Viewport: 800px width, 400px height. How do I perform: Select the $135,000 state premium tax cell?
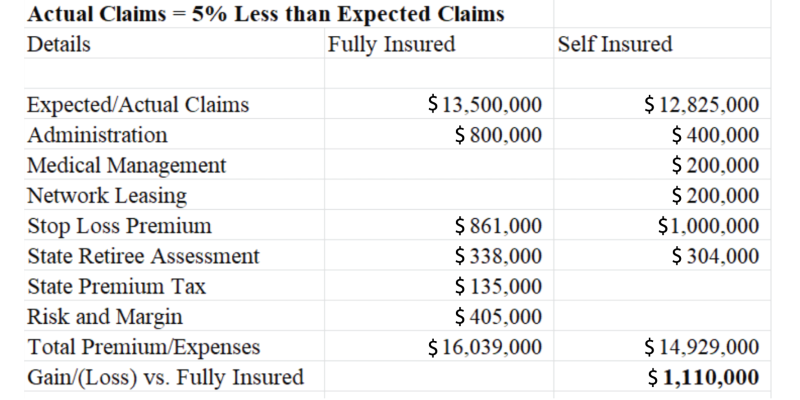(497, 287)
